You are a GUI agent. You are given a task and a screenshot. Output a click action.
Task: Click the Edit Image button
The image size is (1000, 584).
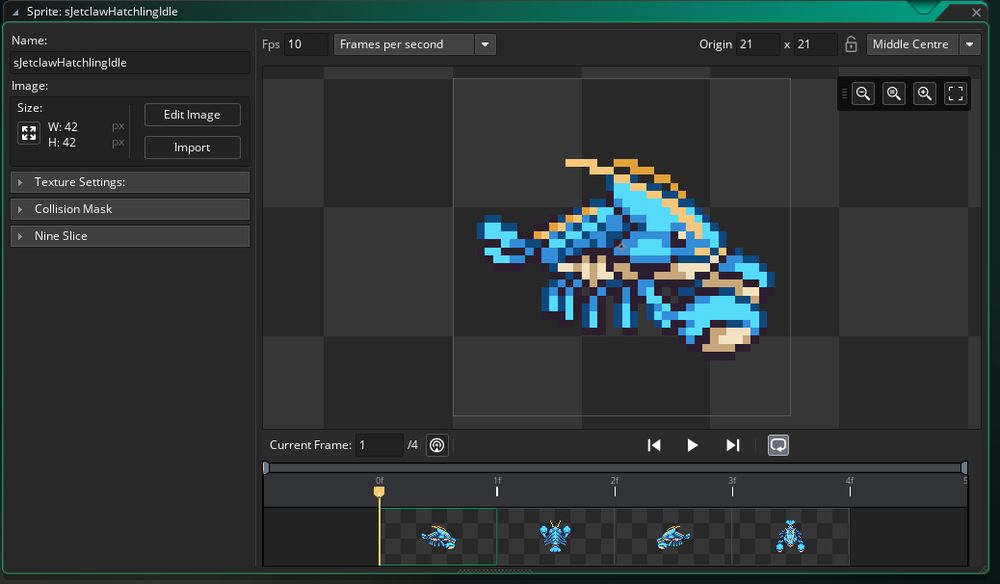coord(193,115)
